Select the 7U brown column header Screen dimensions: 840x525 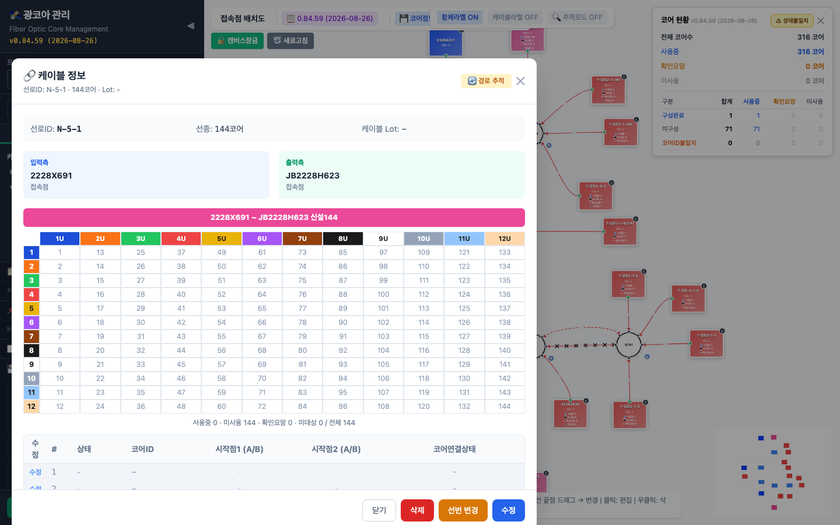click(302, 238)
